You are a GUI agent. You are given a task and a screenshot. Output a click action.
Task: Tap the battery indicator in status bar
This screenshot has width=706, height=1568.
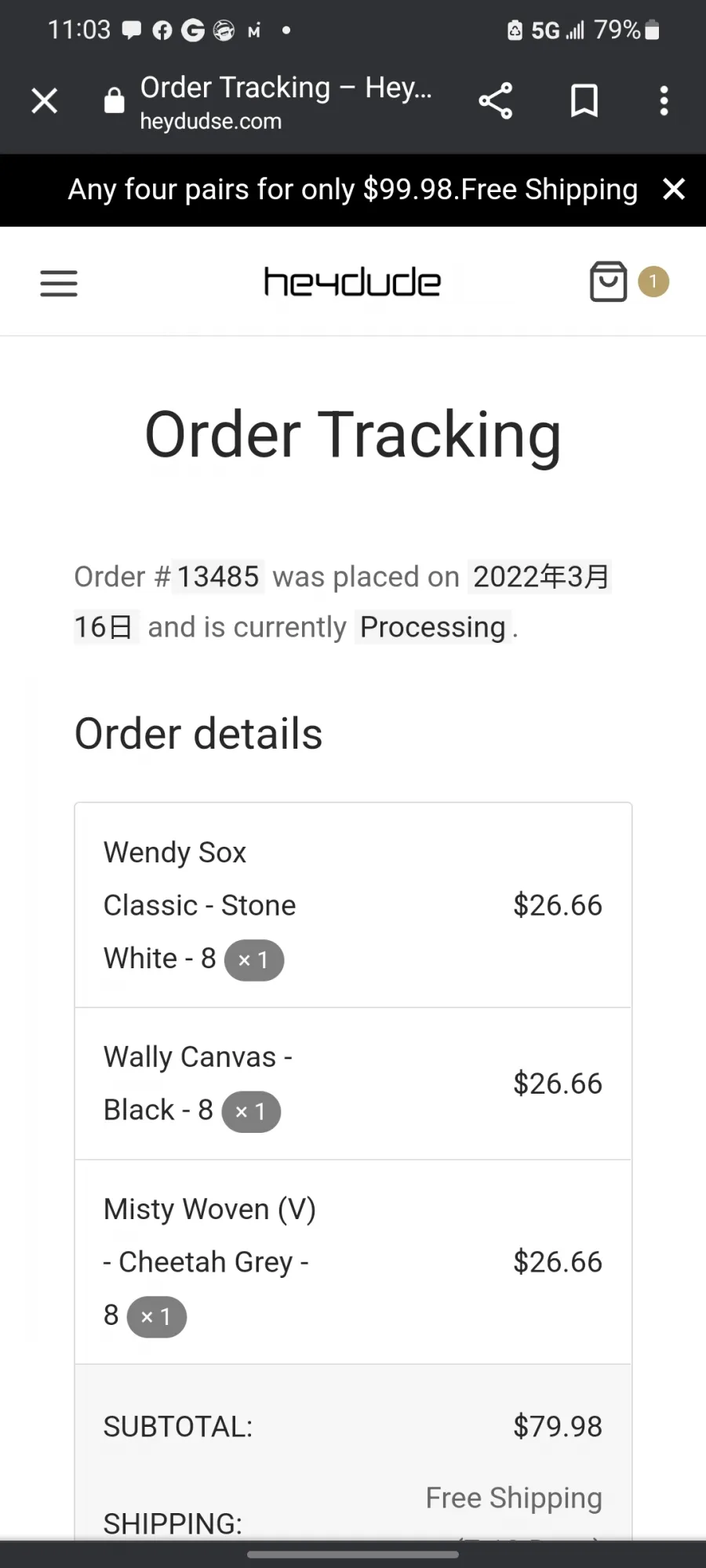point(652,30)
